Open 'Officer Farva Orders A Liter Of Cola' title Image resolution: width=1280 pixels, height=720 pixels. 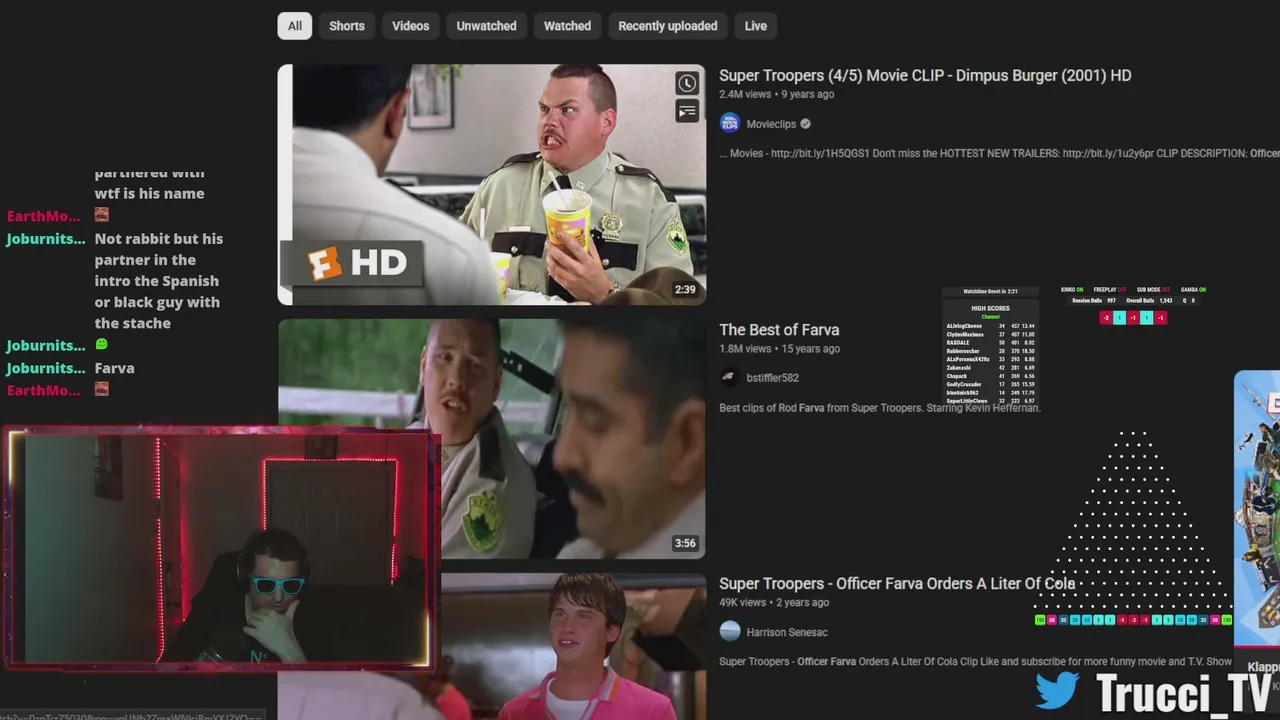point(897,584)
